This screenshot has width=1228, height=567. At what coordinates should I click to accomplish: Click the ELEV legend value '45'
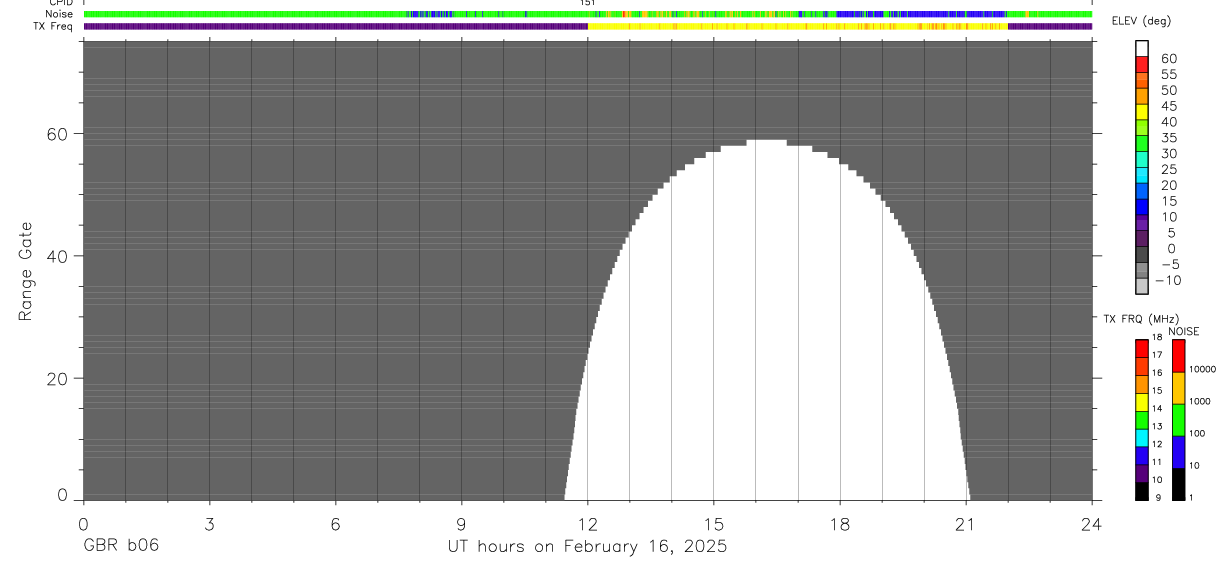pos(1168,106)
